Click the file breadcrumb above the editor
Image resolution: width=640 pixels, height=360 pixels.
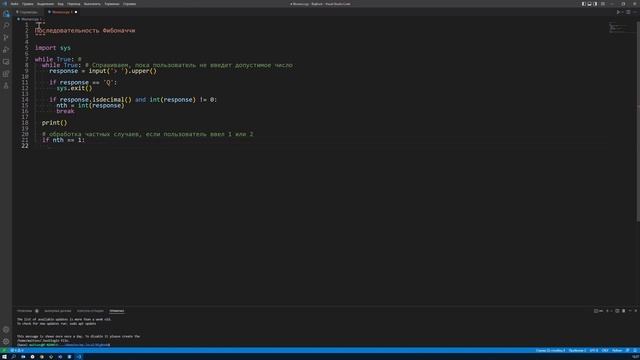click(x=29, y=19)
